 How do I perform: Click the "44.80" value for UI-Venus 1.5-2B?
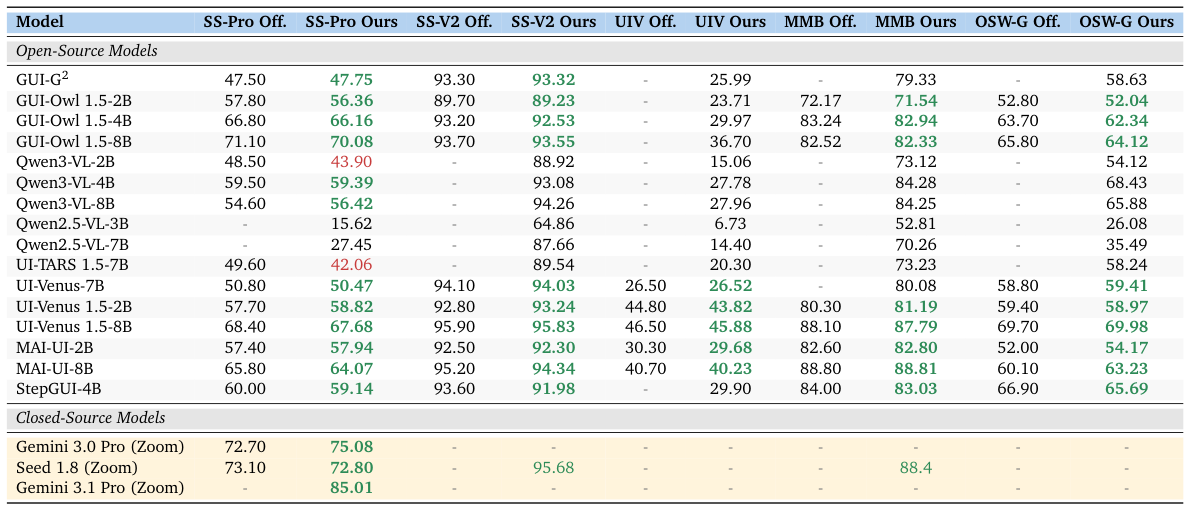pos(645,306)
